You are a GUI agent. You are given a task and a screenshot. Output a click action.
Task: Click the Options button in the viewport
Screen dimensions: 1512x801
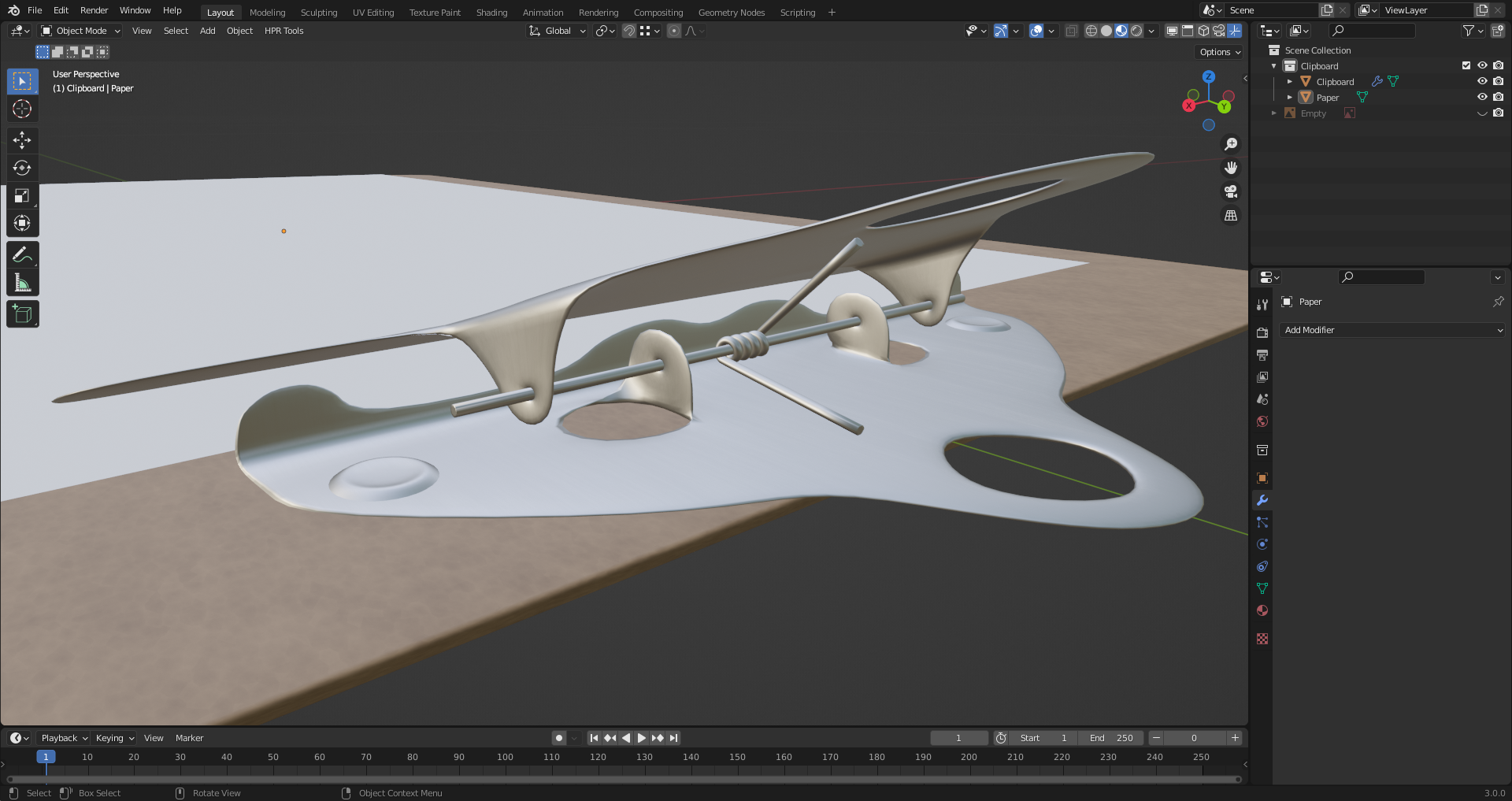point(1217,51)
